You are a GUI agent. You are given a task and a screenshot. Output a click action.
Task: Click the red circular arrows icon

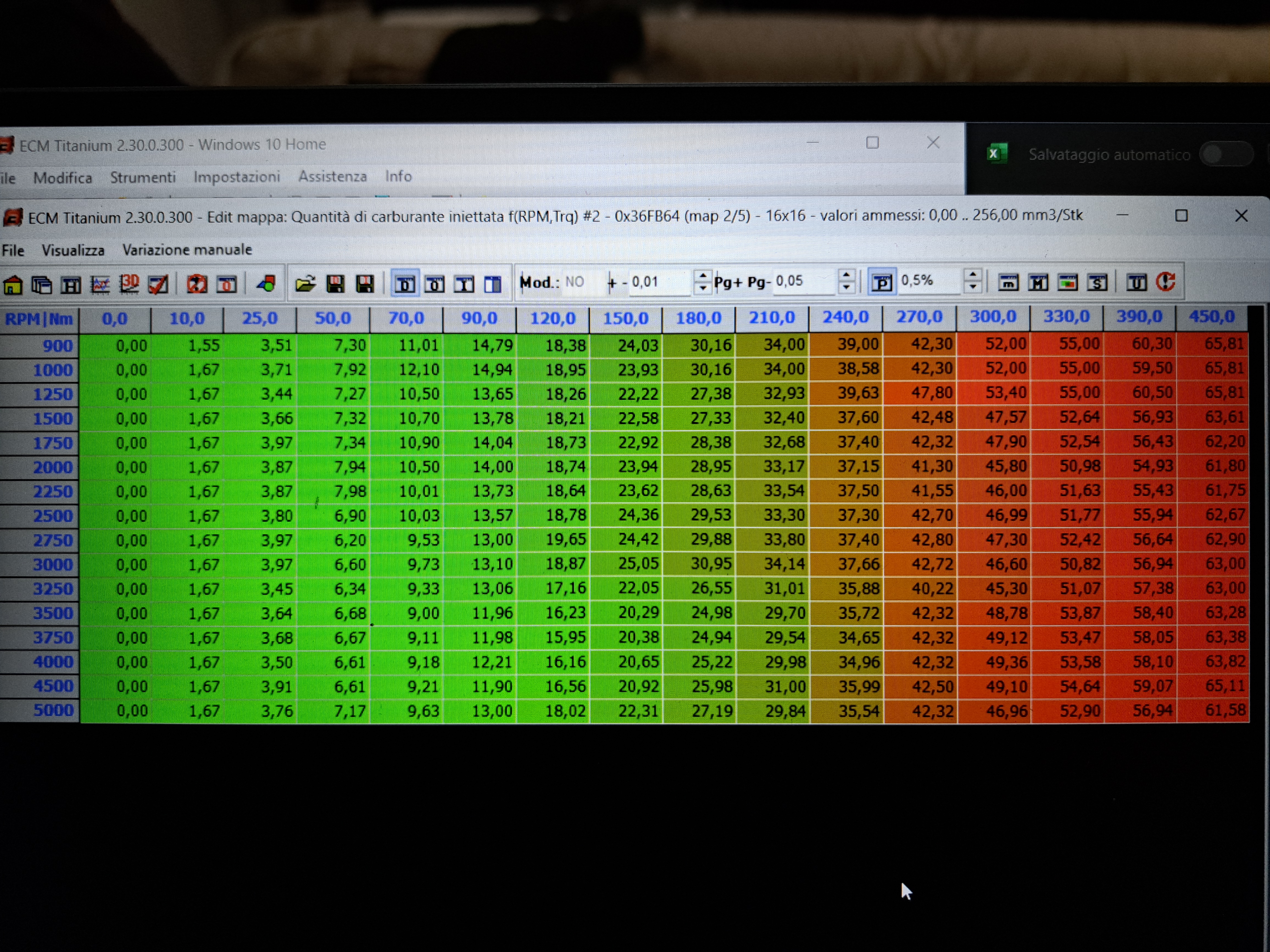tap(197, 284)
